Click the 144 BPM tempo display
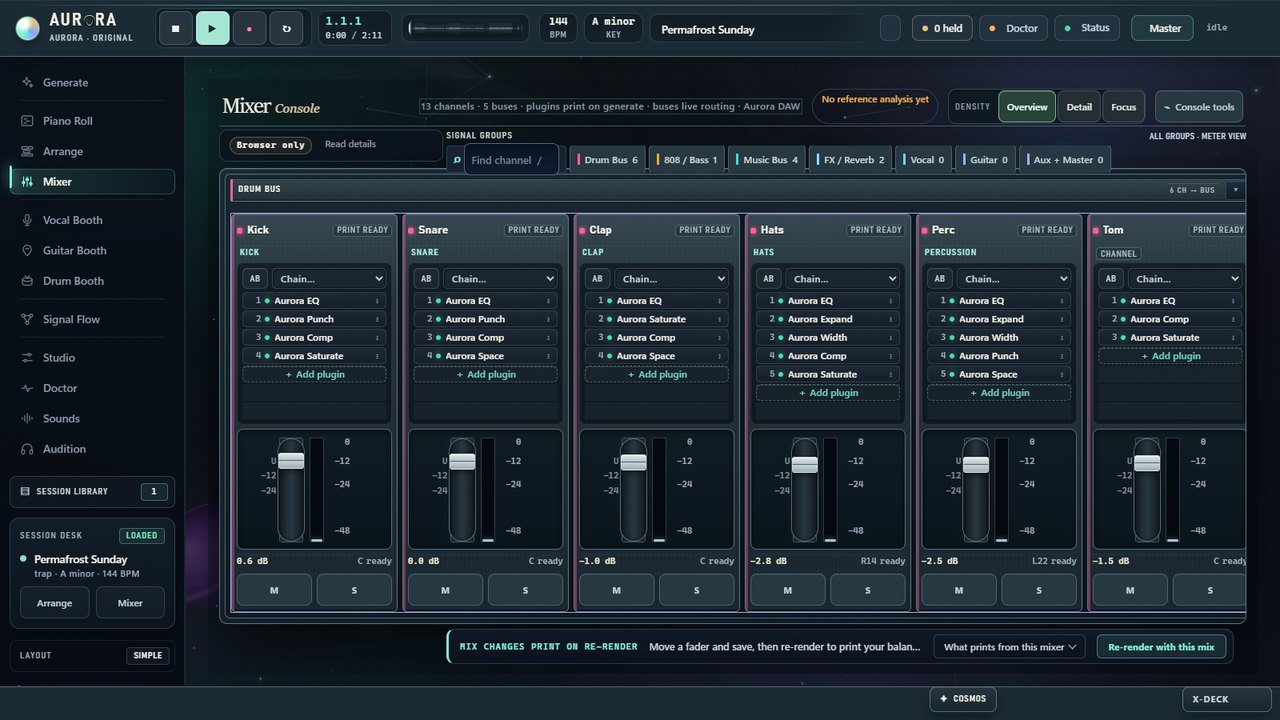Viewport: 1280px width, 720px height. 558,27
